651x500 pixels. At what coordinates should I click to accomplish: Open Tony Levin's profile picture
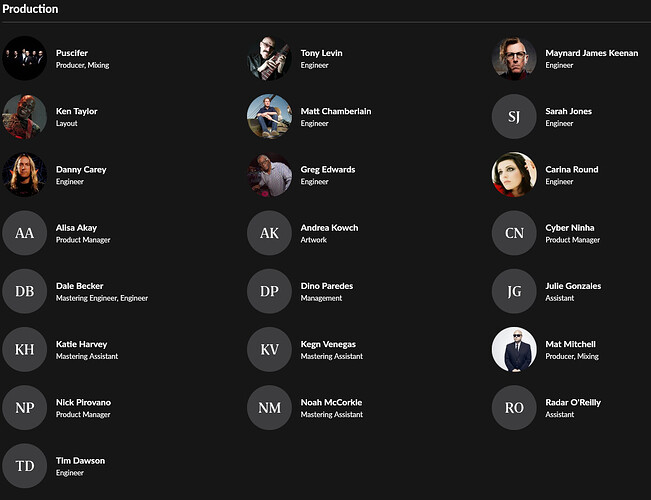269,58
